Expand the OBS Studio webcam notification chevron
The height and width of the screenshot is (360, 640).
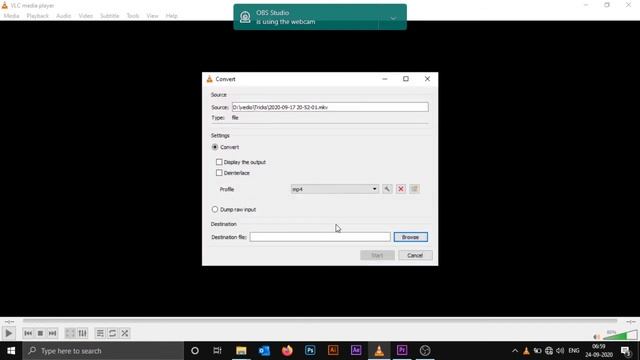[x=393, y=18]
